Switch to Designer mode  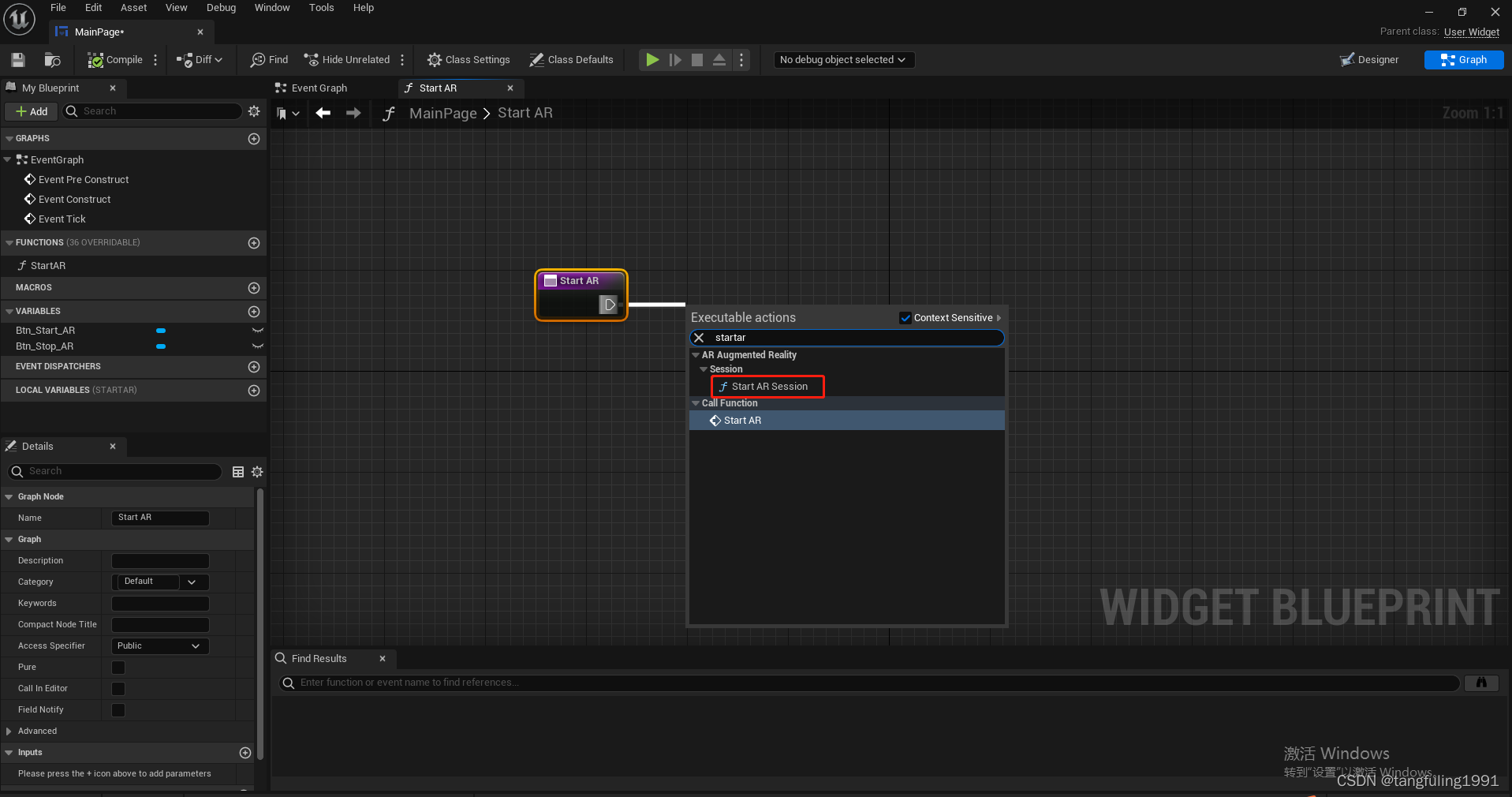[x=1369, y=60]
